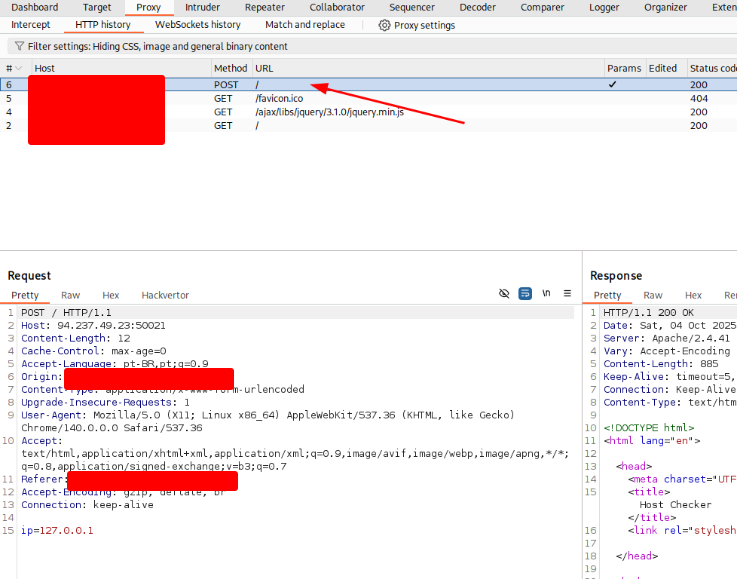Click the filter funnel icon
Viewport: 739px width, 583px height.
[19, 46]
